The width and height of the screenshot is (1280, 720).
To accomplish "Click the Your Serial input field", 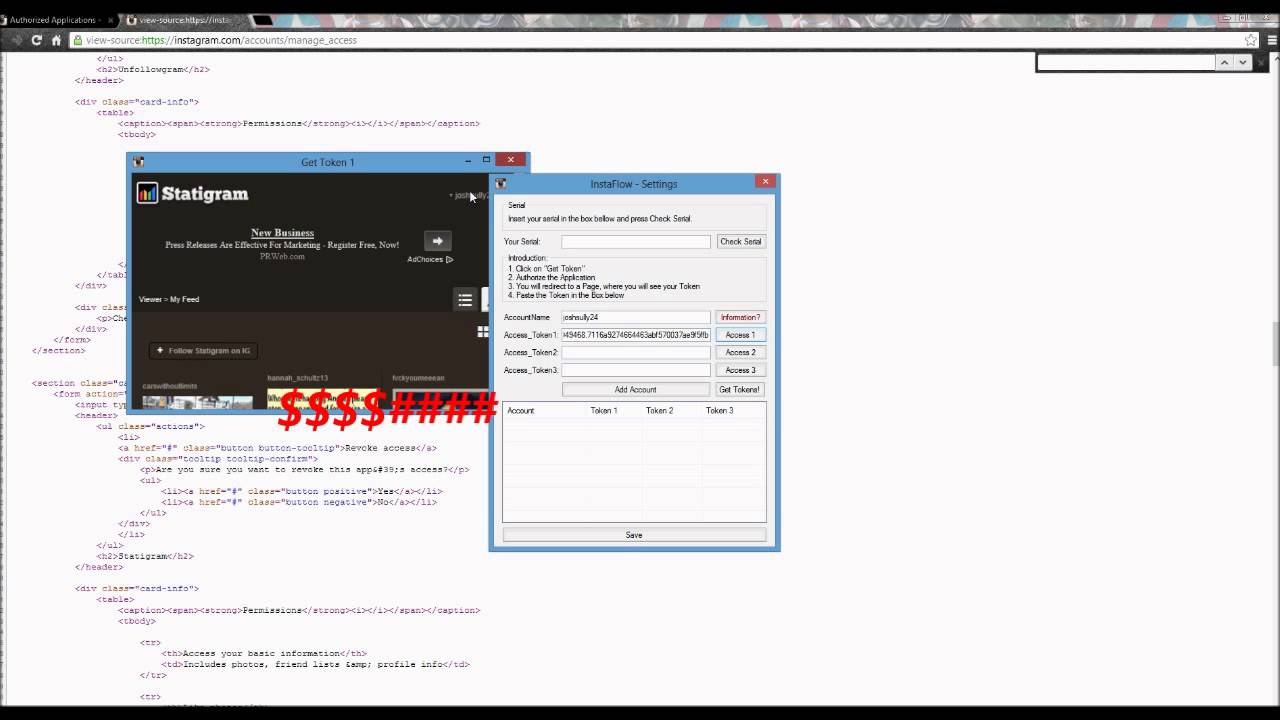I will coord(636,241).
